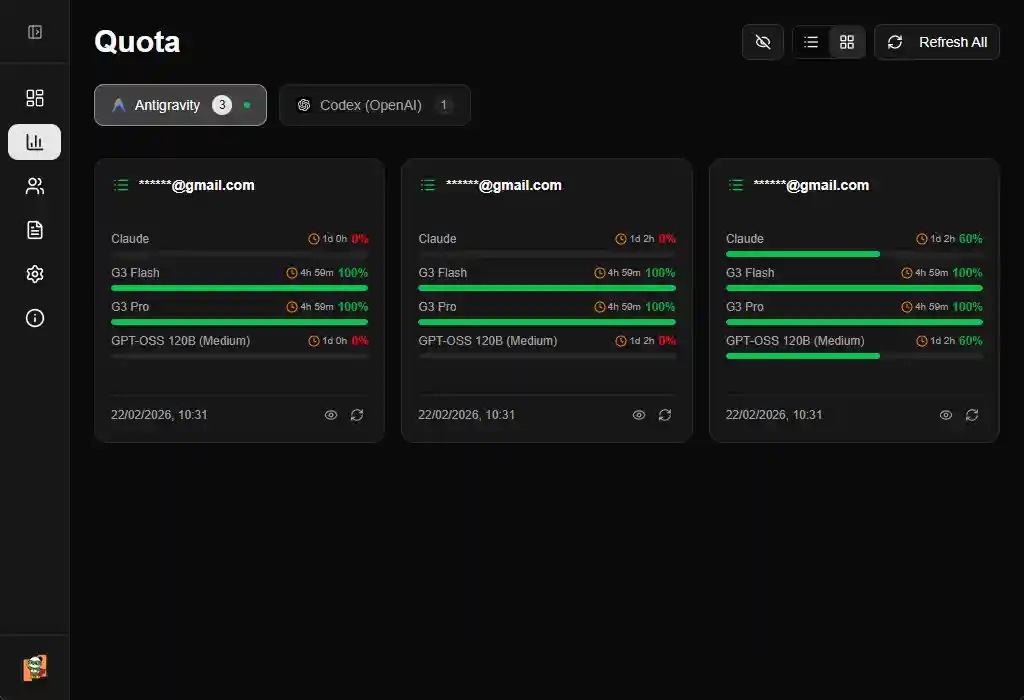Image resolution: width=1024 pixels, height=700 pixels.
Task: Switch to the Codex (OpenAI) provider tab
Action: (375, 105)
